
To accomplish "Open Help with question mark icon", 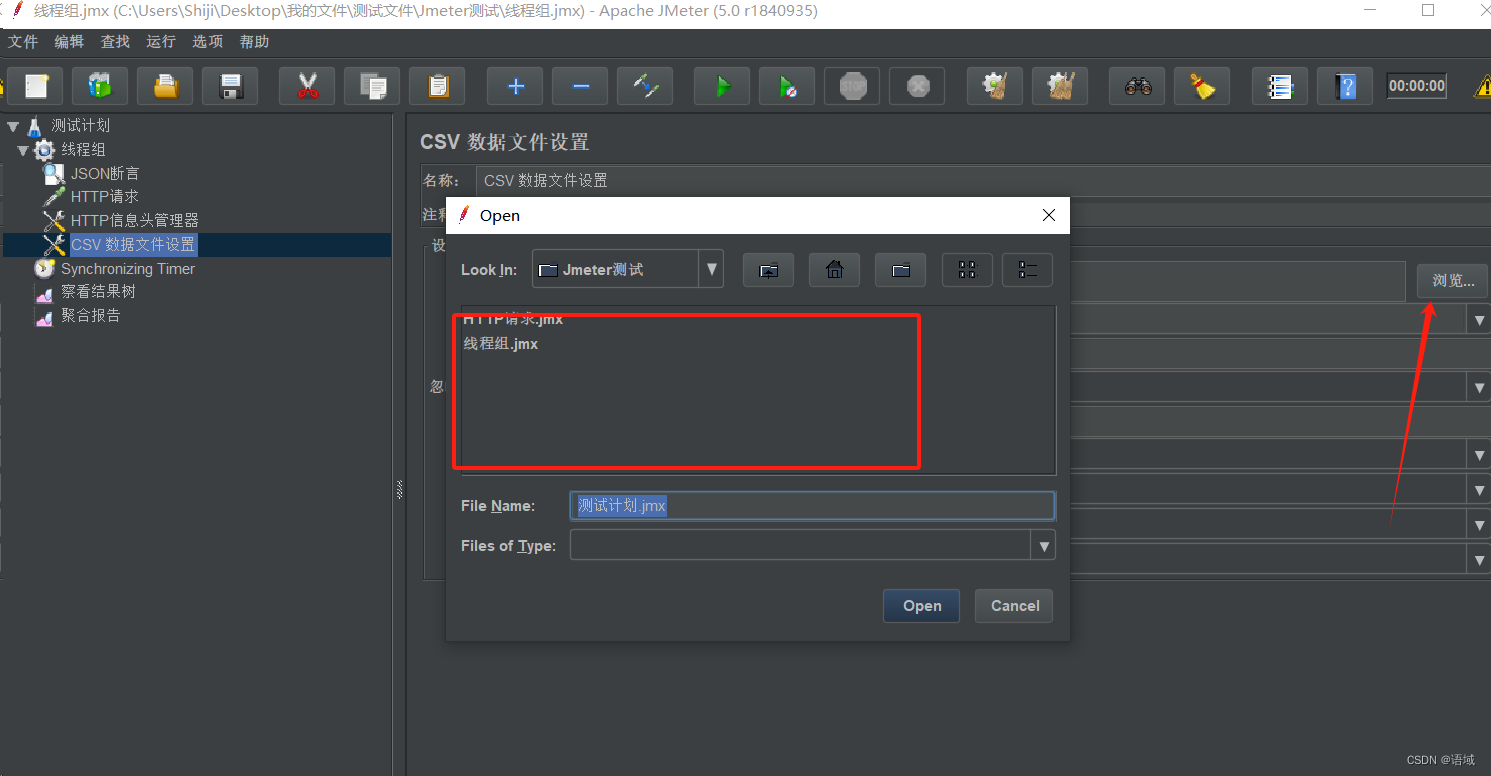I will coord(1345,86).
